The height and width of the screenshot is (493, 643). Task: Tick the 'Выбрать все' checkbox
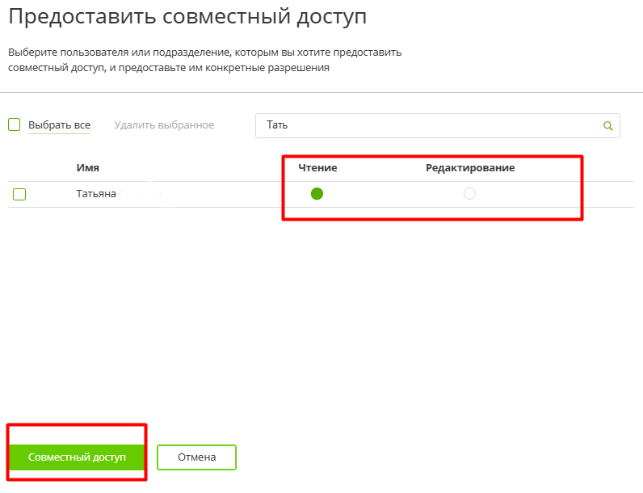coord(14,125)
